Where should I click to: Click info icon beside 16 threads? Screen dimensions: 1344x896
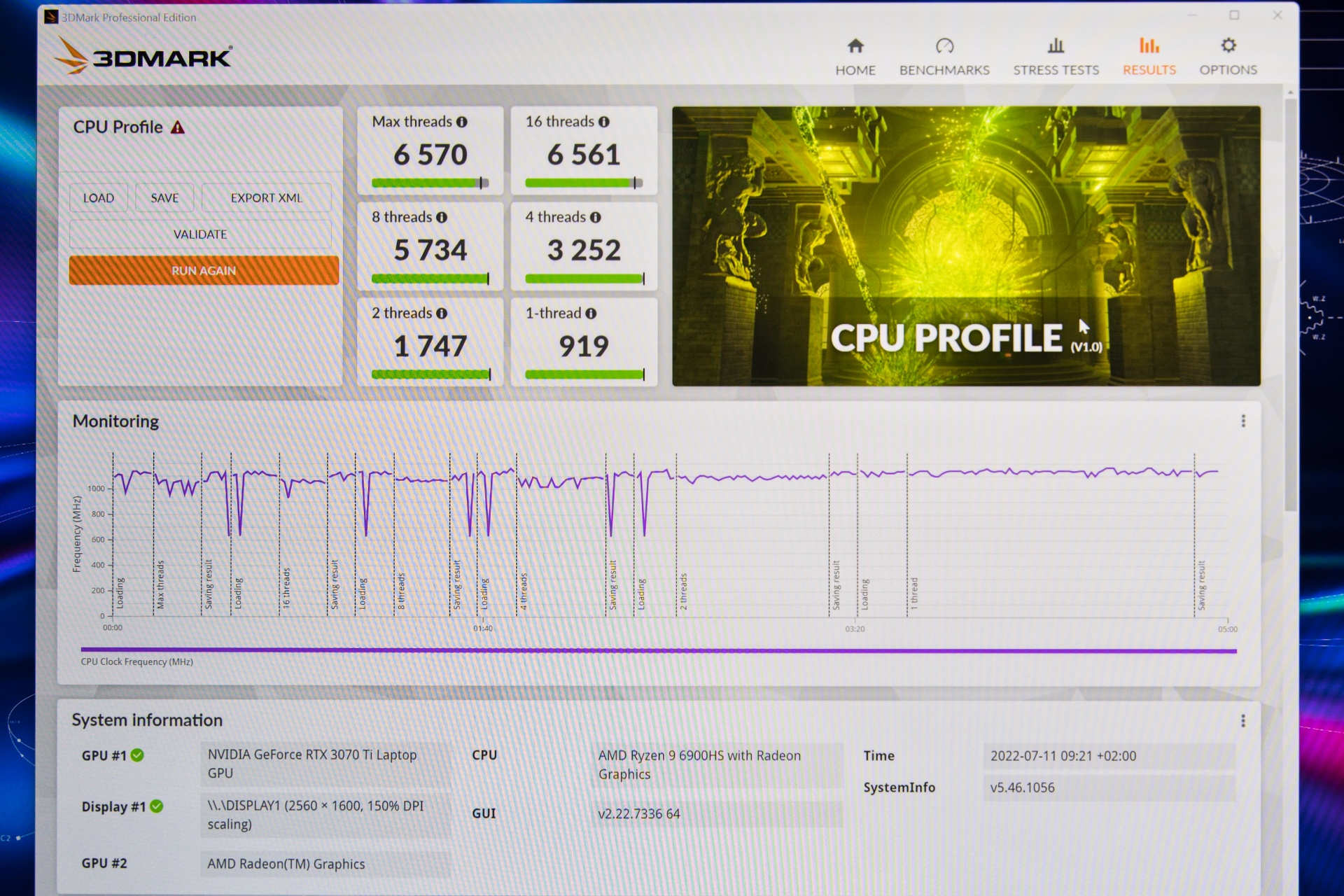point(604,122)
